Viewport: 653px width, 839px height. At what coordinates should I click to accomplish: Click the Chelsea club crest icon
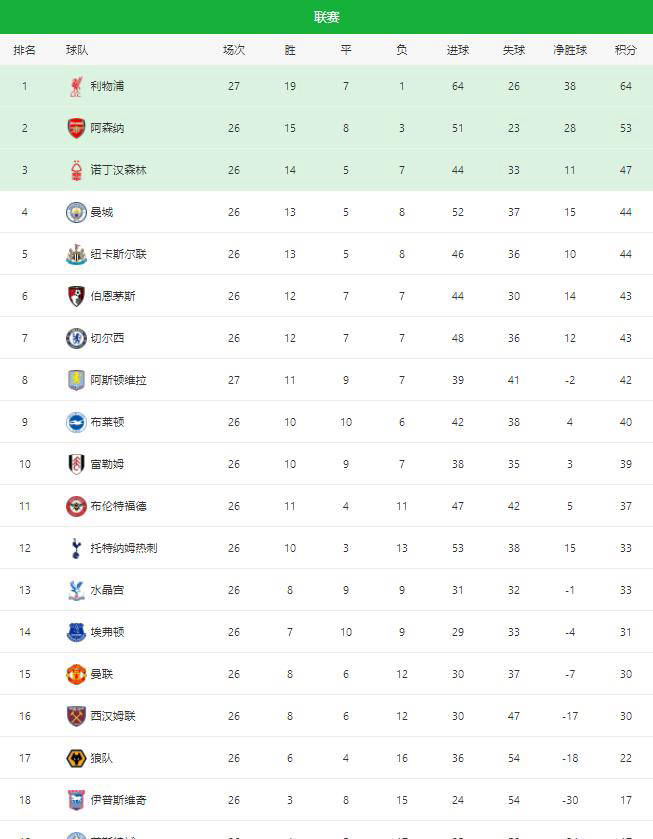76,338
